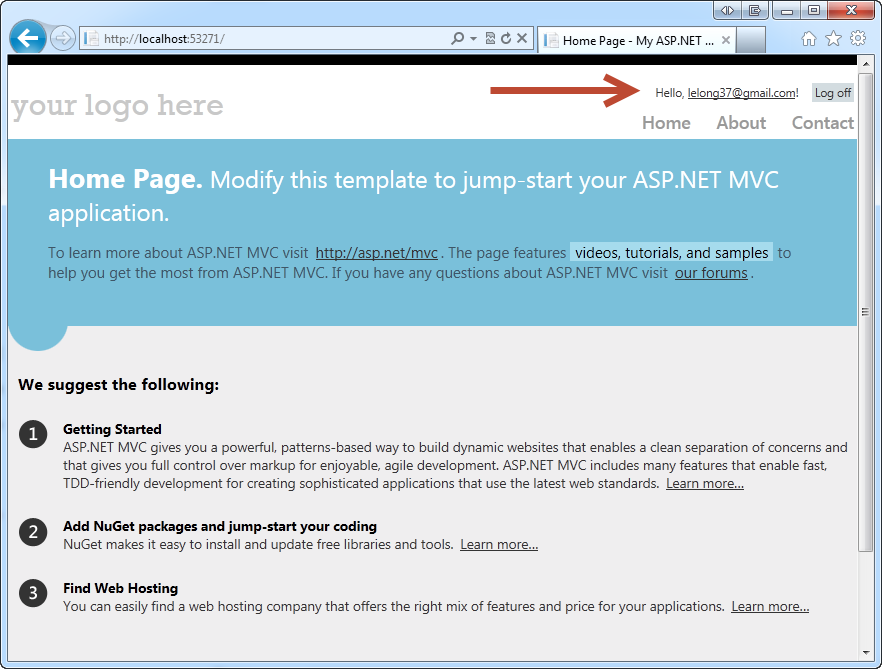Close the browser window with red X

click(x=851, y=10)
